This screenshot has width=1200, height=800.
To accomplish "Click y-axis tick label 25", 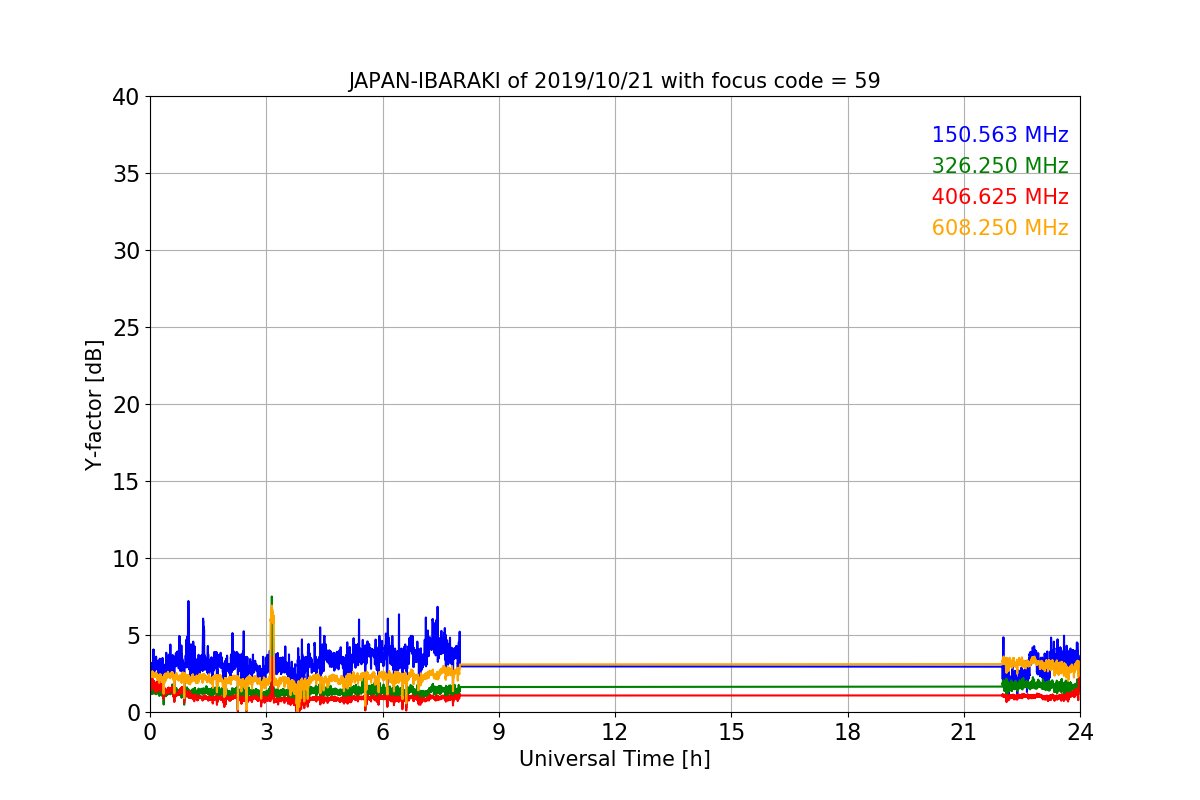I will pos(126,328).
